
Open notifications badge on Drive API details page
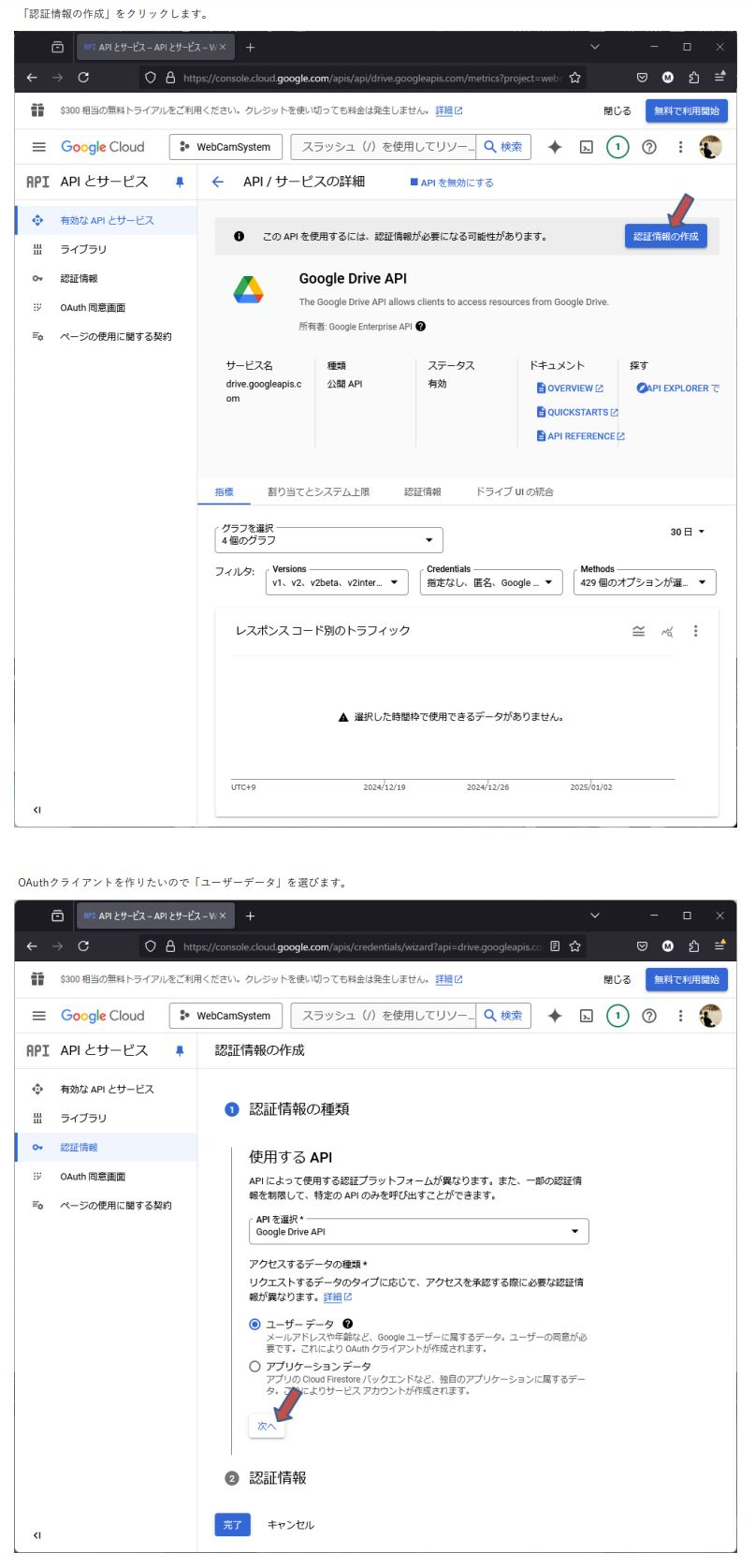(x=617, y=147)
